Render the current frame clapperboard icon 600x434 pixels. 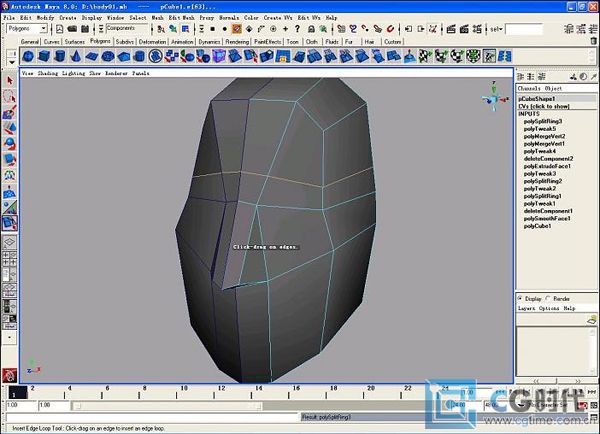pos(451,29)
